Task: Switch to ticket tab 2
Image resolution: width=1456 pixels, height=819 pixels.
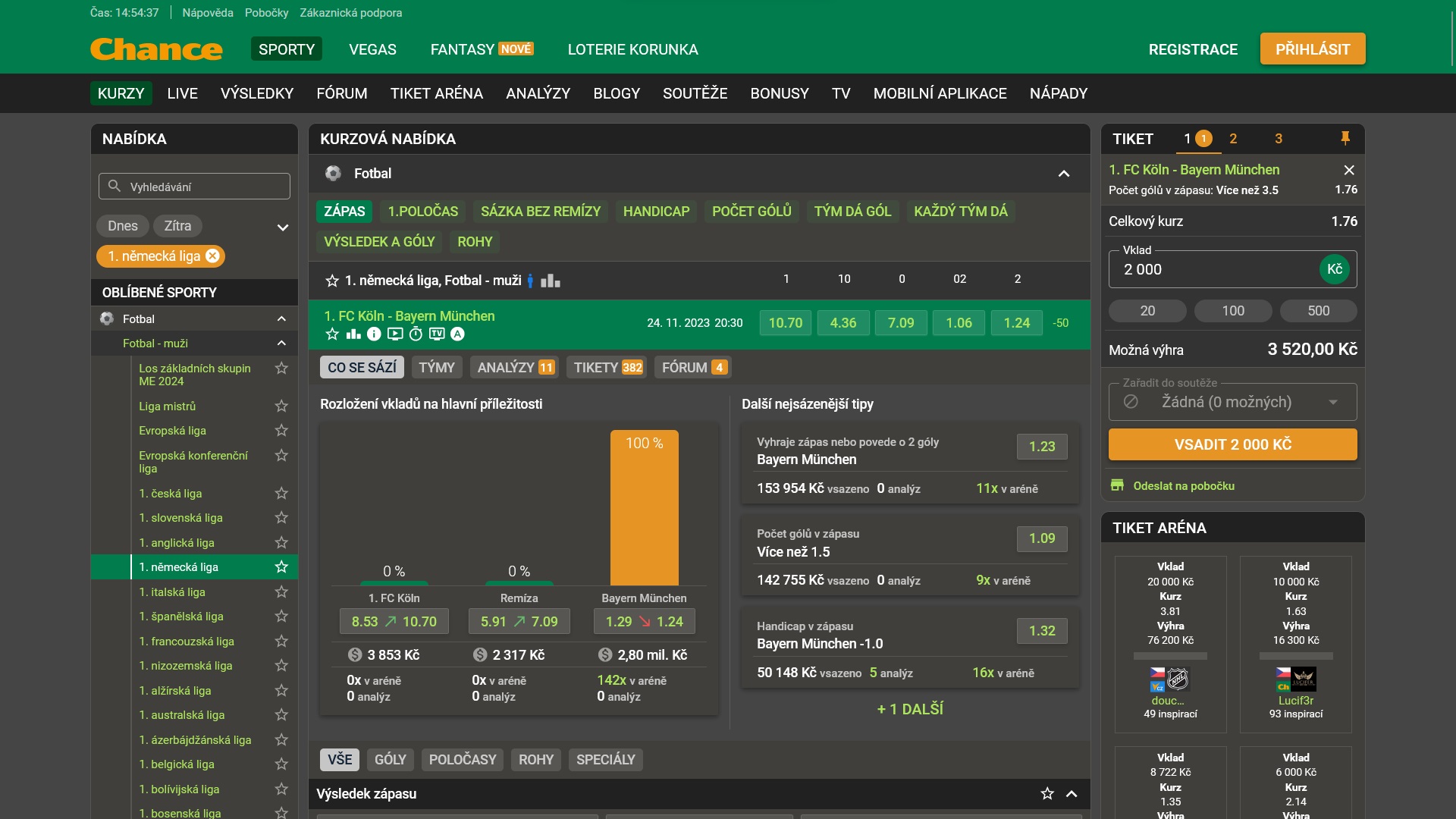Action: point(1233,139)
